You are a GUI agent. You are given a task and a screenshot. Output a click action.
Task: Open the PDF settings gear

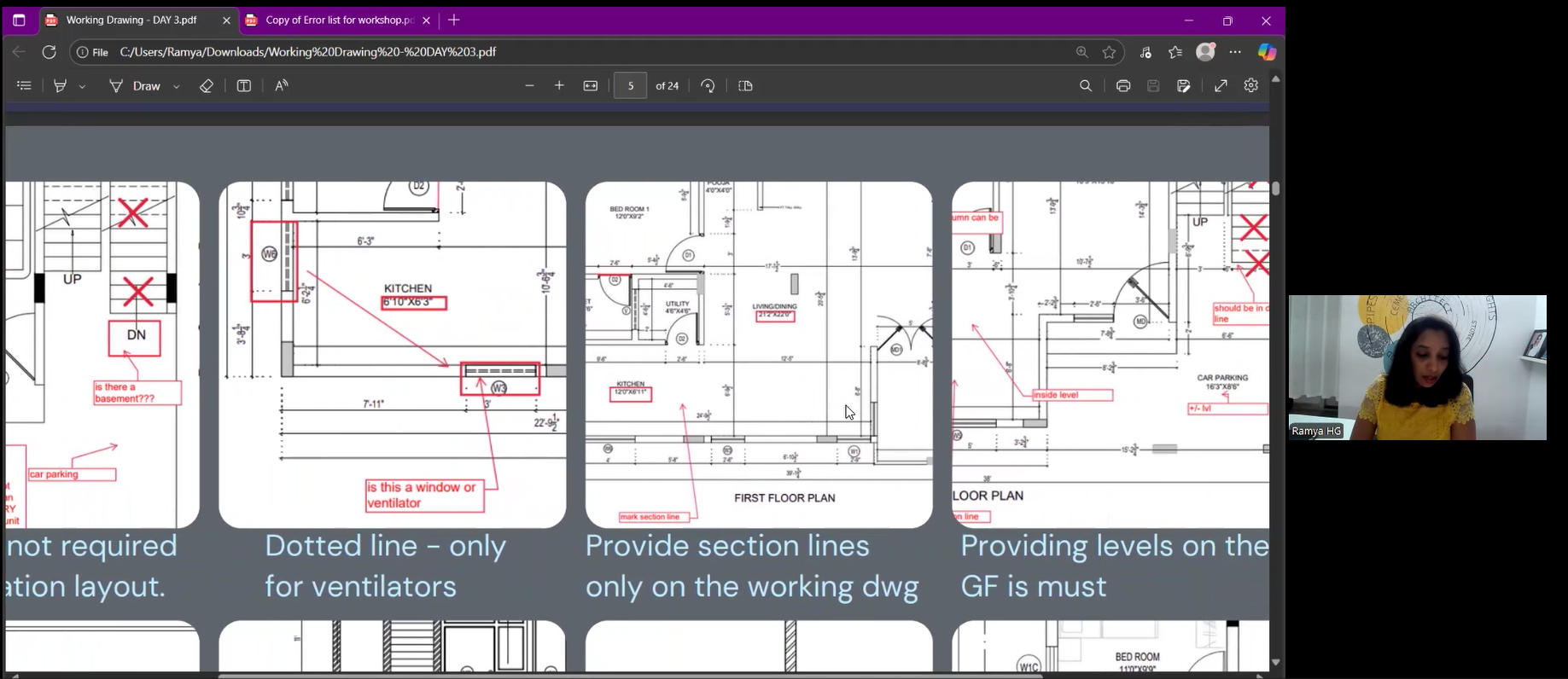1251,86
